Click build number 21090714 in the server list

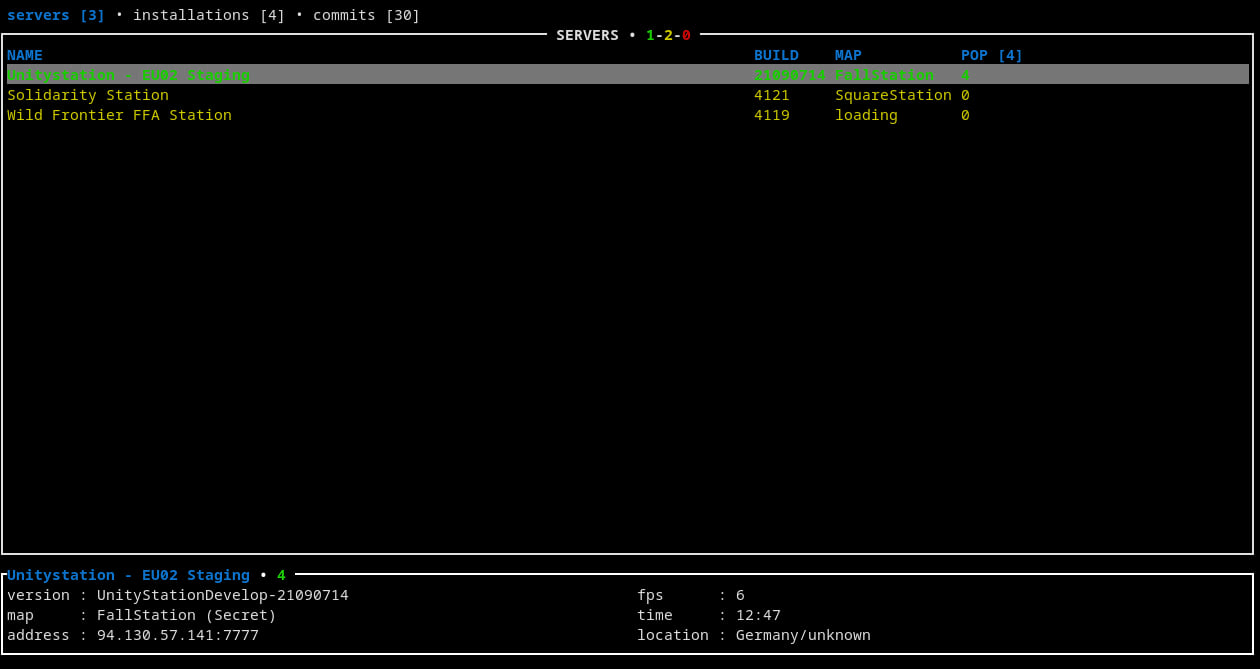790,75
